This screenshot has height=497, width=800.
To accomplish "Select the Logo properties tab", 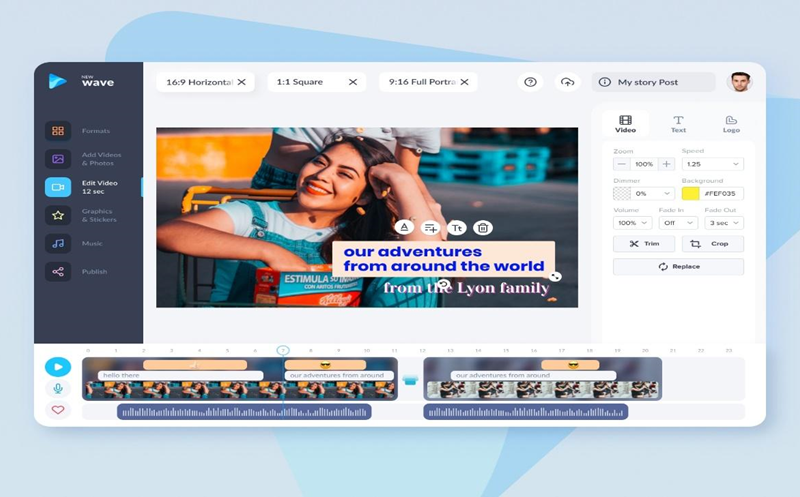I will 731,124.
